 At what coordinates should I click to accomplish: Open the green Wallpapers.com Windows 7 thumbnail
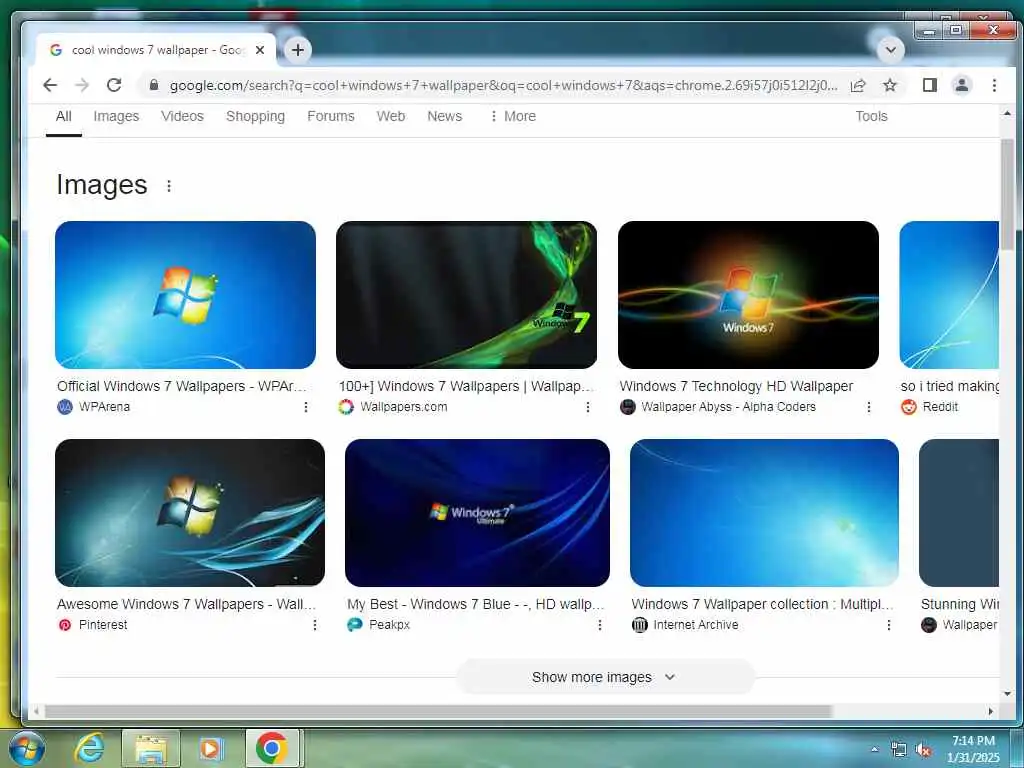click(466, 295)
